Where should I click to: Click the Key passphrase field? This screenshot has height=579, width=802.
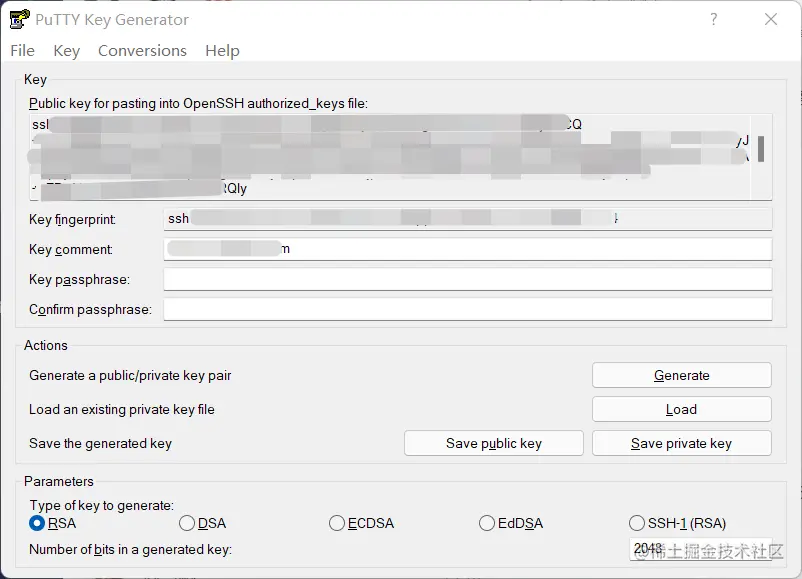(x=467, y=280)
